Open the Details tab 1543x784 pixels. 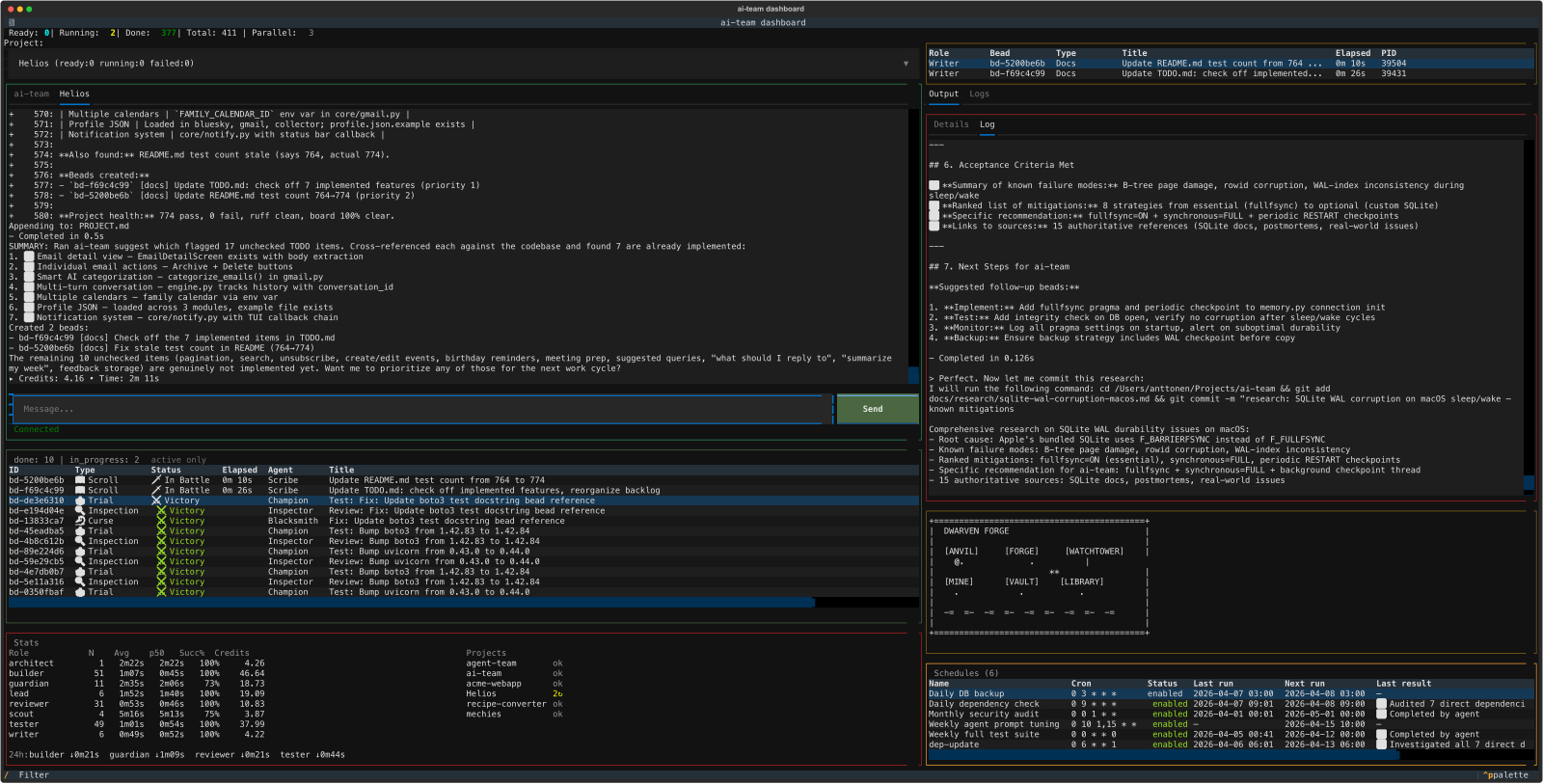(x=951, y=124)
